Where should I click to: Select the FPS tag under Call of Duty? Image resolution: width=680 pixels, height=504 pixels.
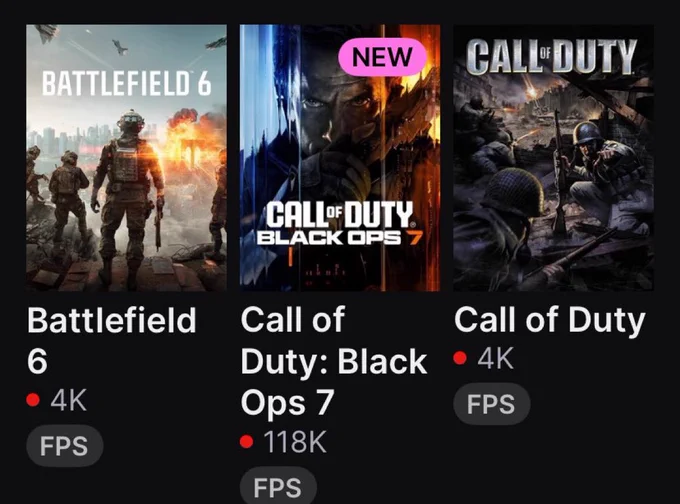coord(492,404)
